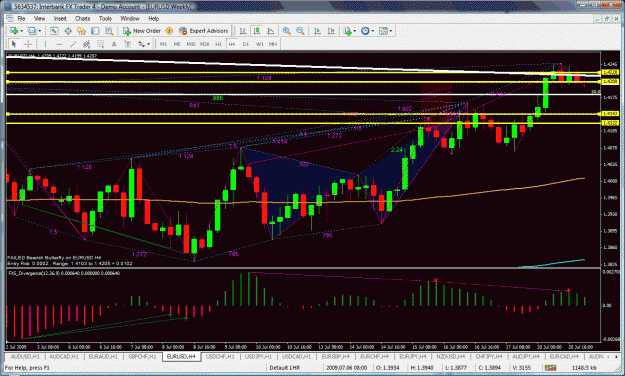Expand the New Chart dropdown arrow
Screen dimensions: 625x376
tap(22, 31)
